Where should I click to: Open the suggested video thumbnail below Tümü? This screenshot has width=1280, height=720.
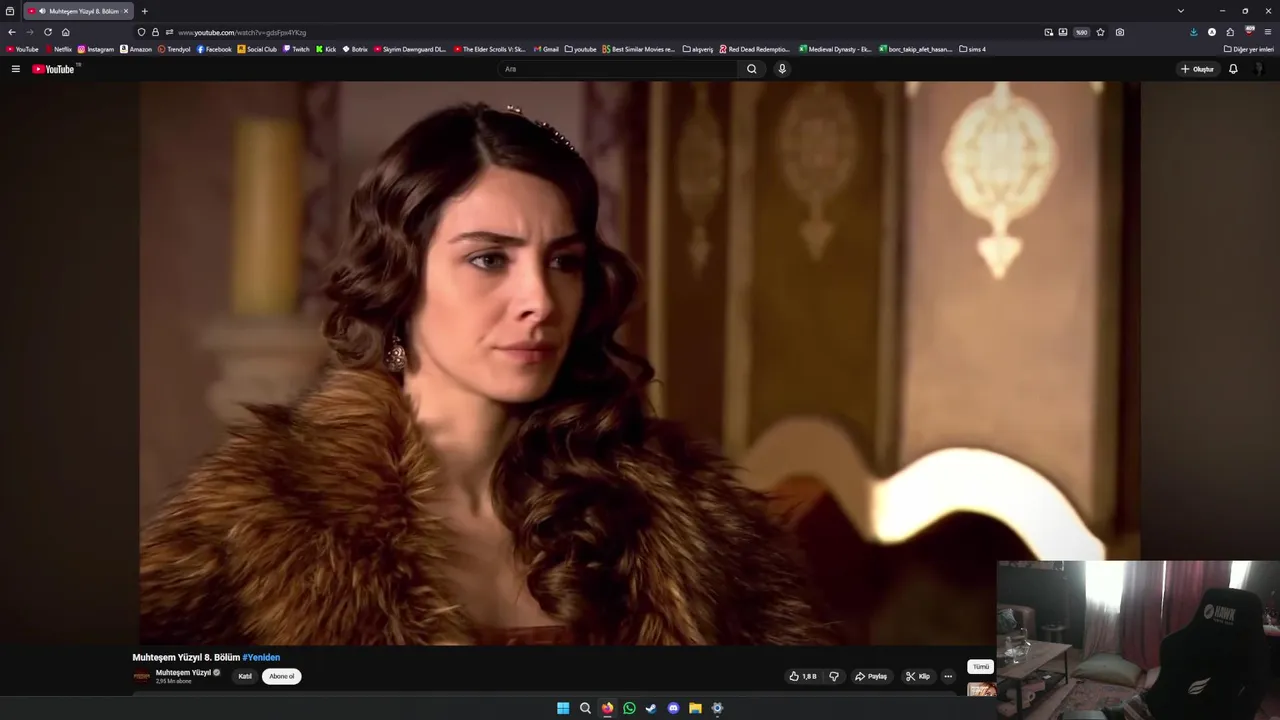tap(981, 689)
